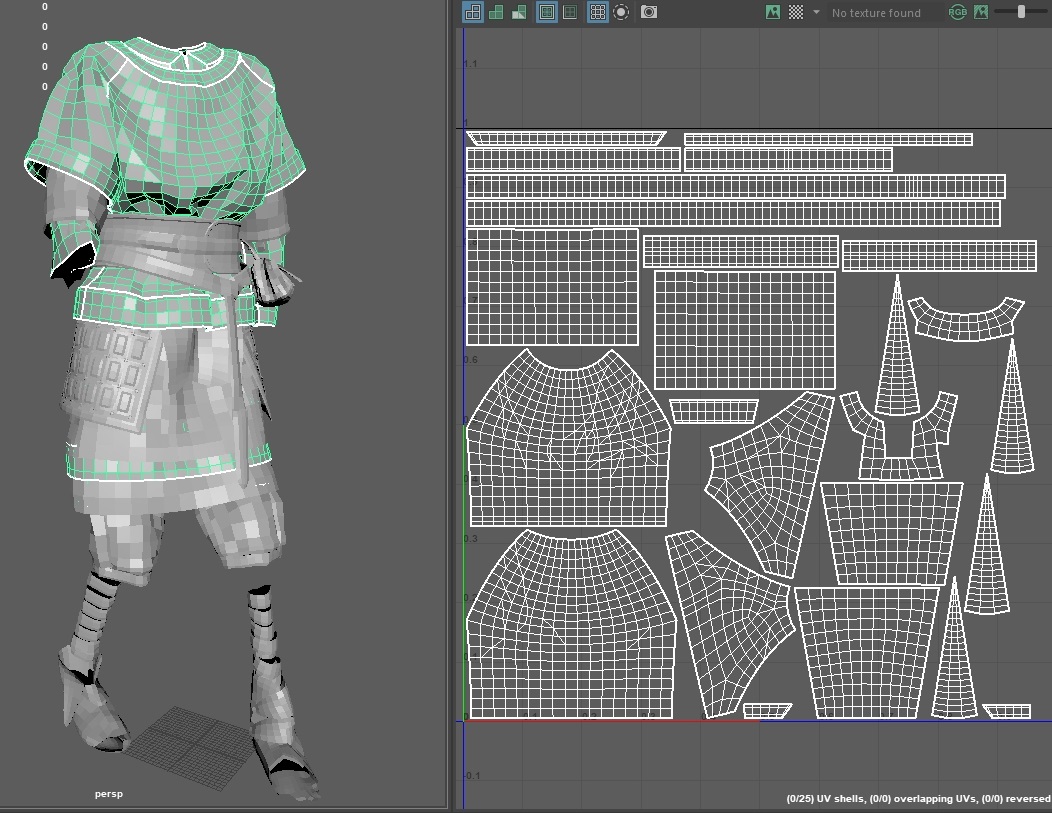Enable the pixel snapping toggle
This screenshot has height=813, width=1052.
[621, 12]
